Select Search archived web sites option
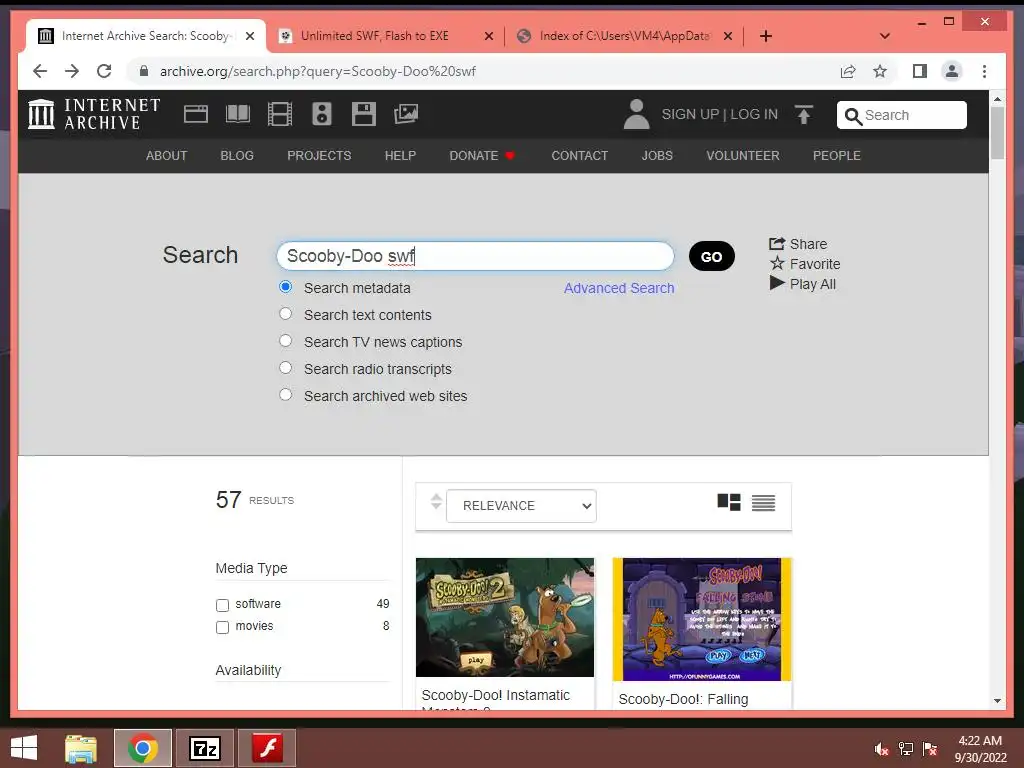This screenshot has width=1024, height=768. pyautogui.click(x=285, y=395)
